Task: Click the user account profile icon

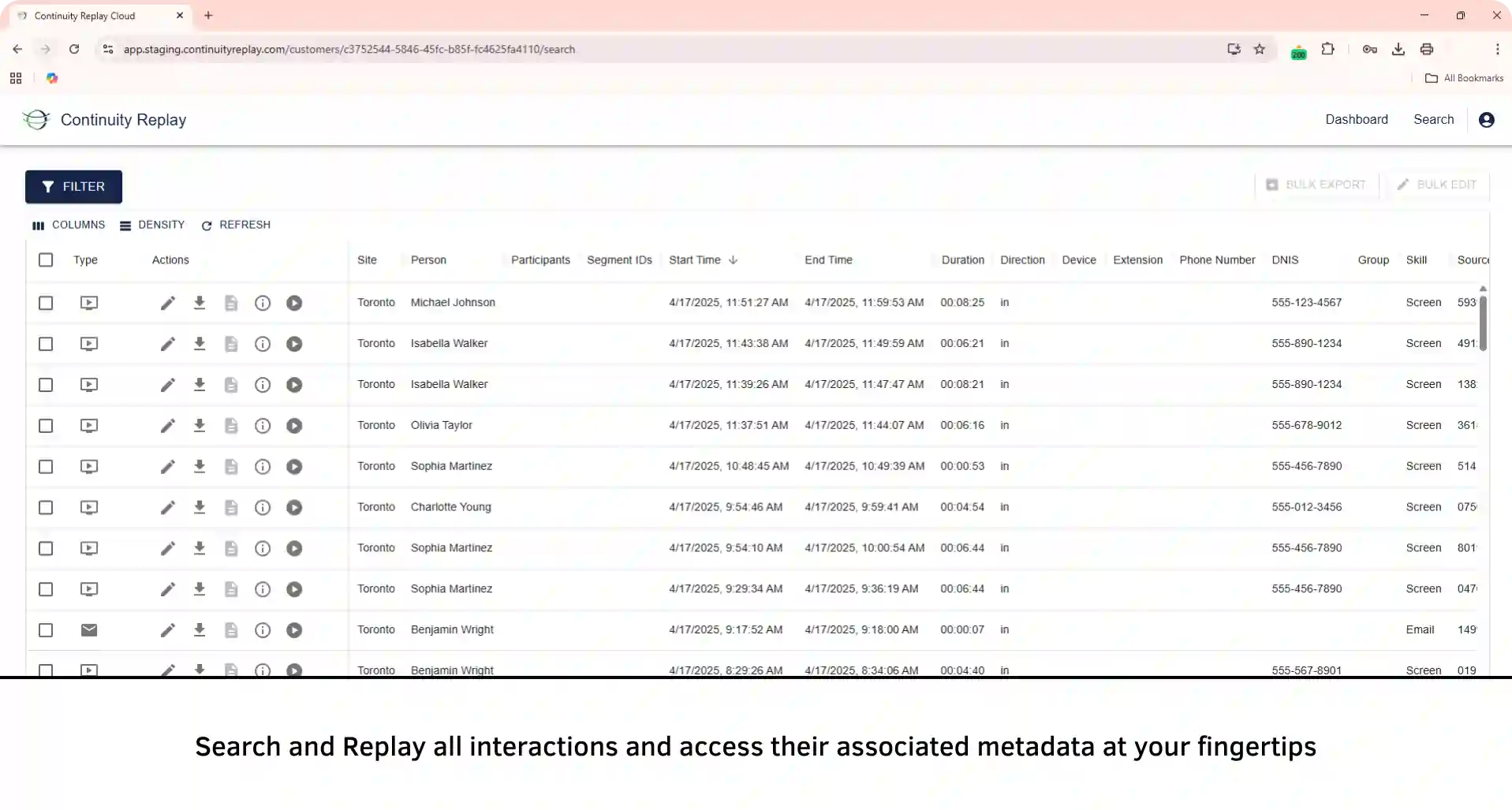Action: (x=1486, y=120)
